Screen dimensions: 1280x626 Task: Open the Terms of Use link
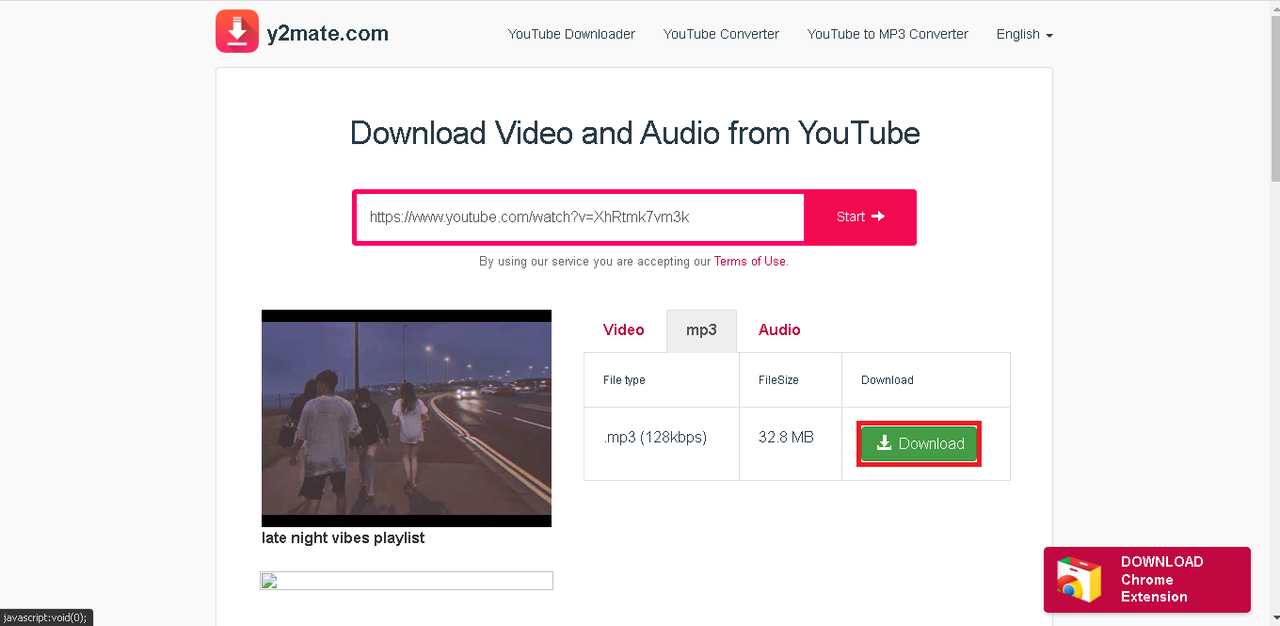coord(750,261)
